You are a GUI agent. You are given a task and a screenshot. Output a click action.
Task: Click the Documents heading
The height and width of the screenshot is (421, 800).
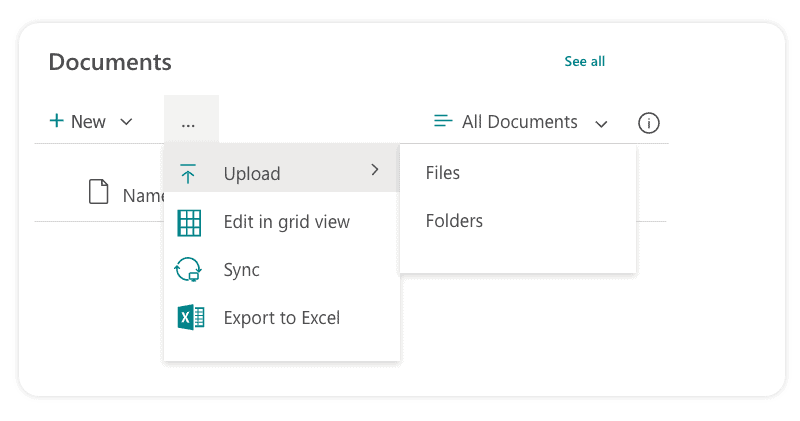(110, 62)
